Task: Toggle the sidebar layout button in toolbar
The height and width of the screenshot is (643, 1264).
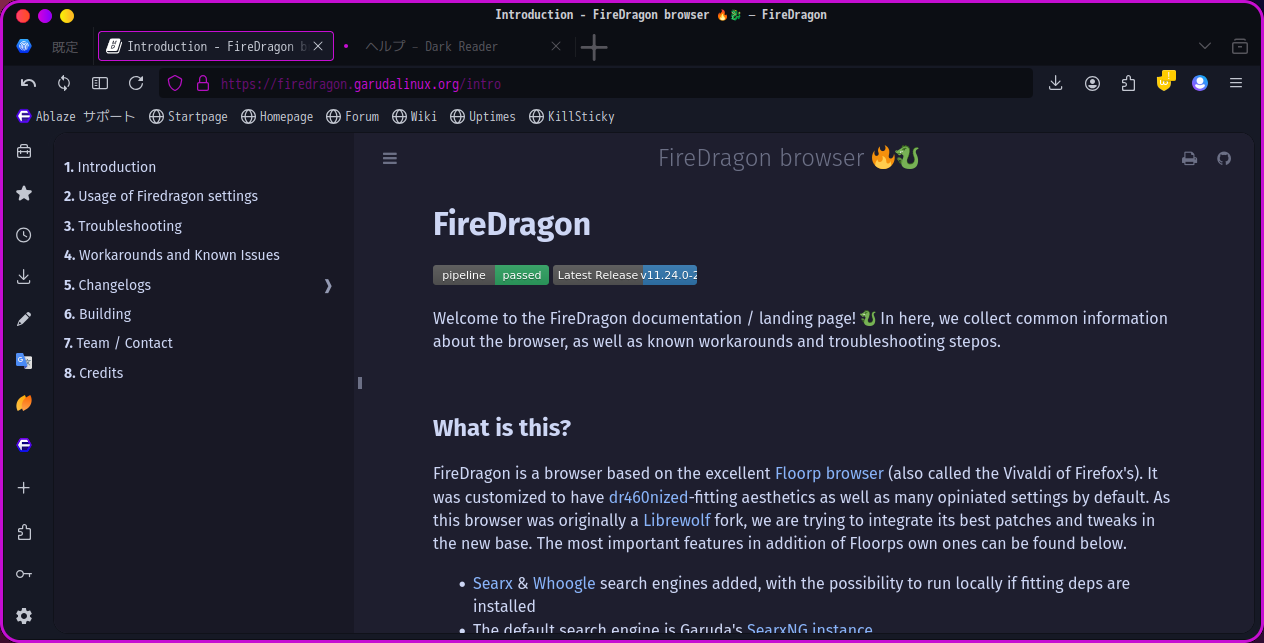Action: tap(100, 83)
